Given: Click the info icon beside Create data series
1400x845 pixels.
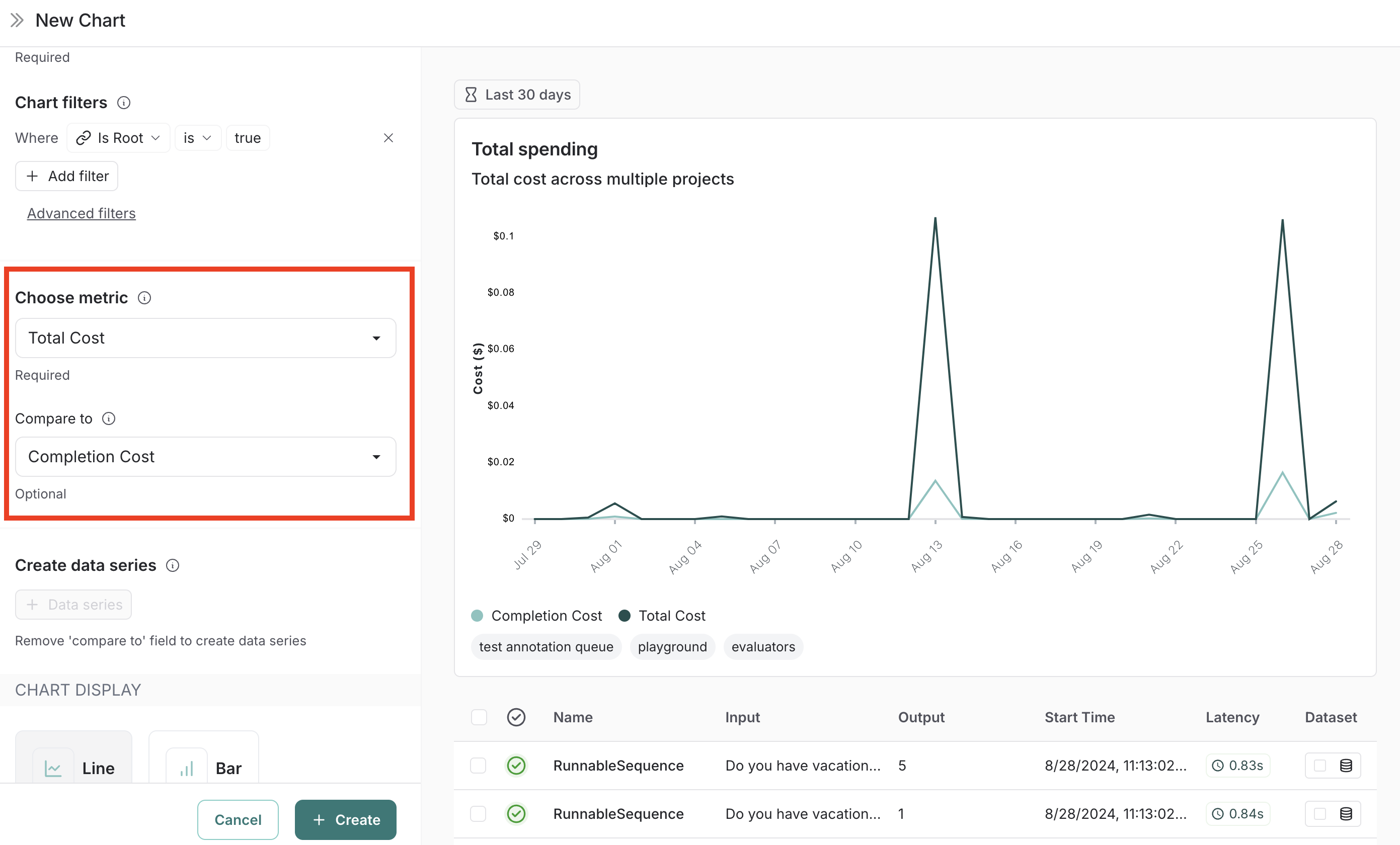Looking at the screenshot, I should tap(173, 565).
